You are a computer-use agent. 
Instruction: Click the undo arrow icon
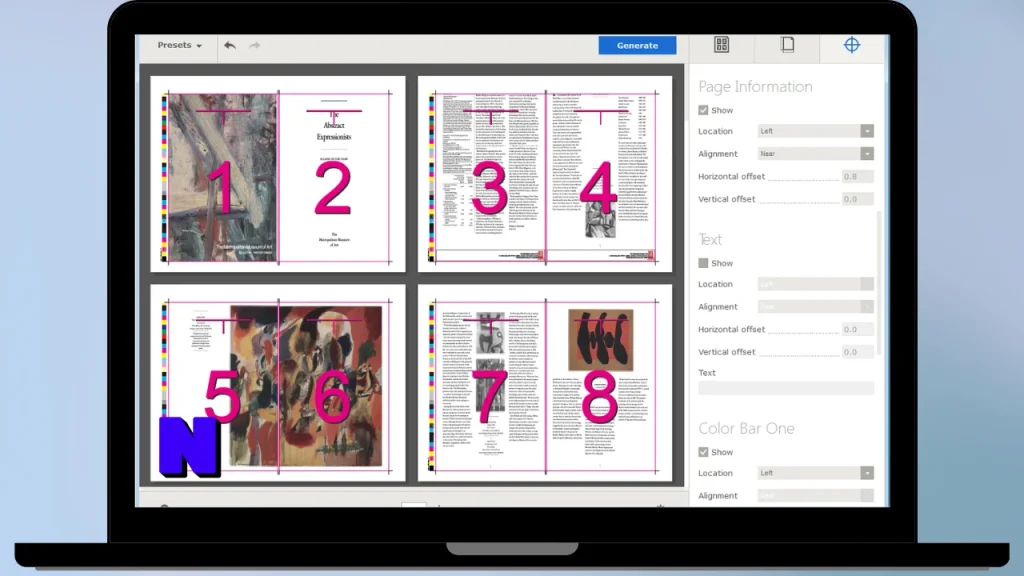230,45
